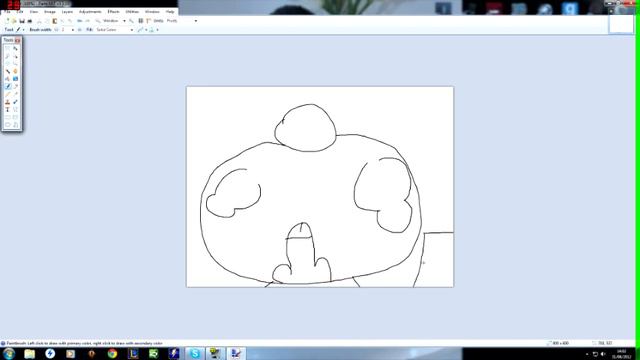
Task: Select the Rounded Rectangle tool
Action: [16, 117]
